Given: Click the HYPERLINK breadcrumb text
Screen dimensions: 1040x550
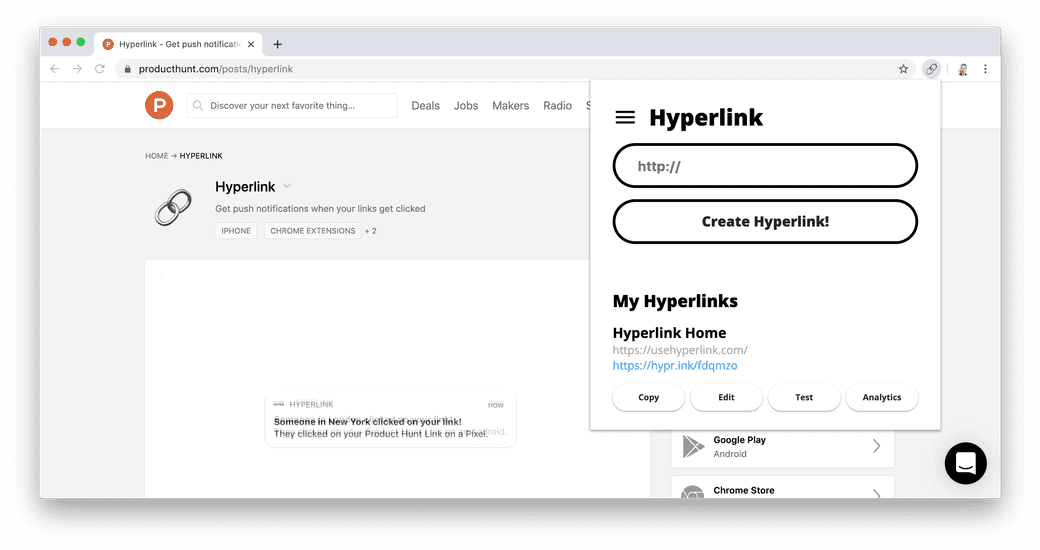Looking at the screenshot, I should 201,156.
